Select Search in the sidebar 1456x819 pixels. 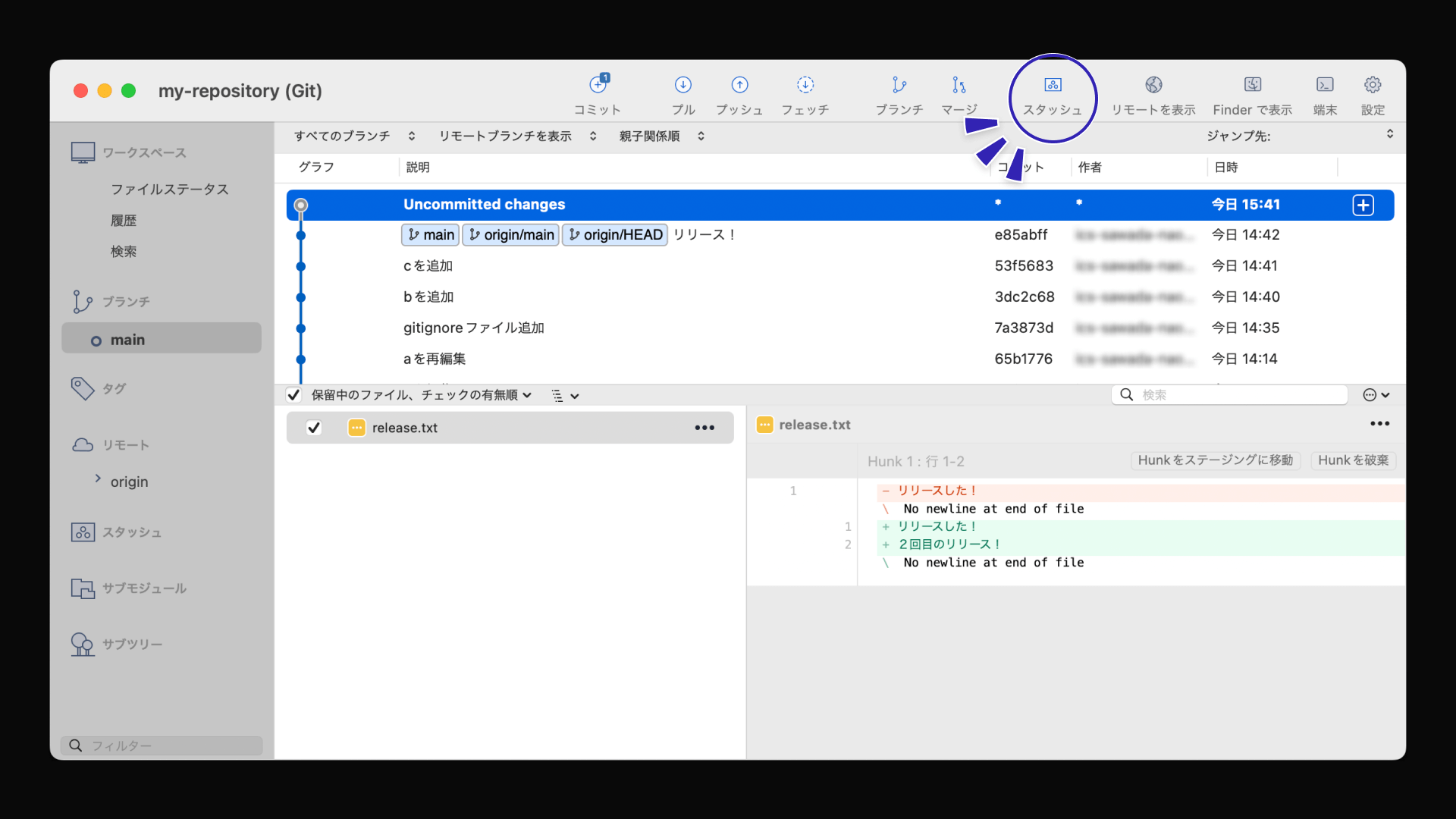[x=124, y=252]
